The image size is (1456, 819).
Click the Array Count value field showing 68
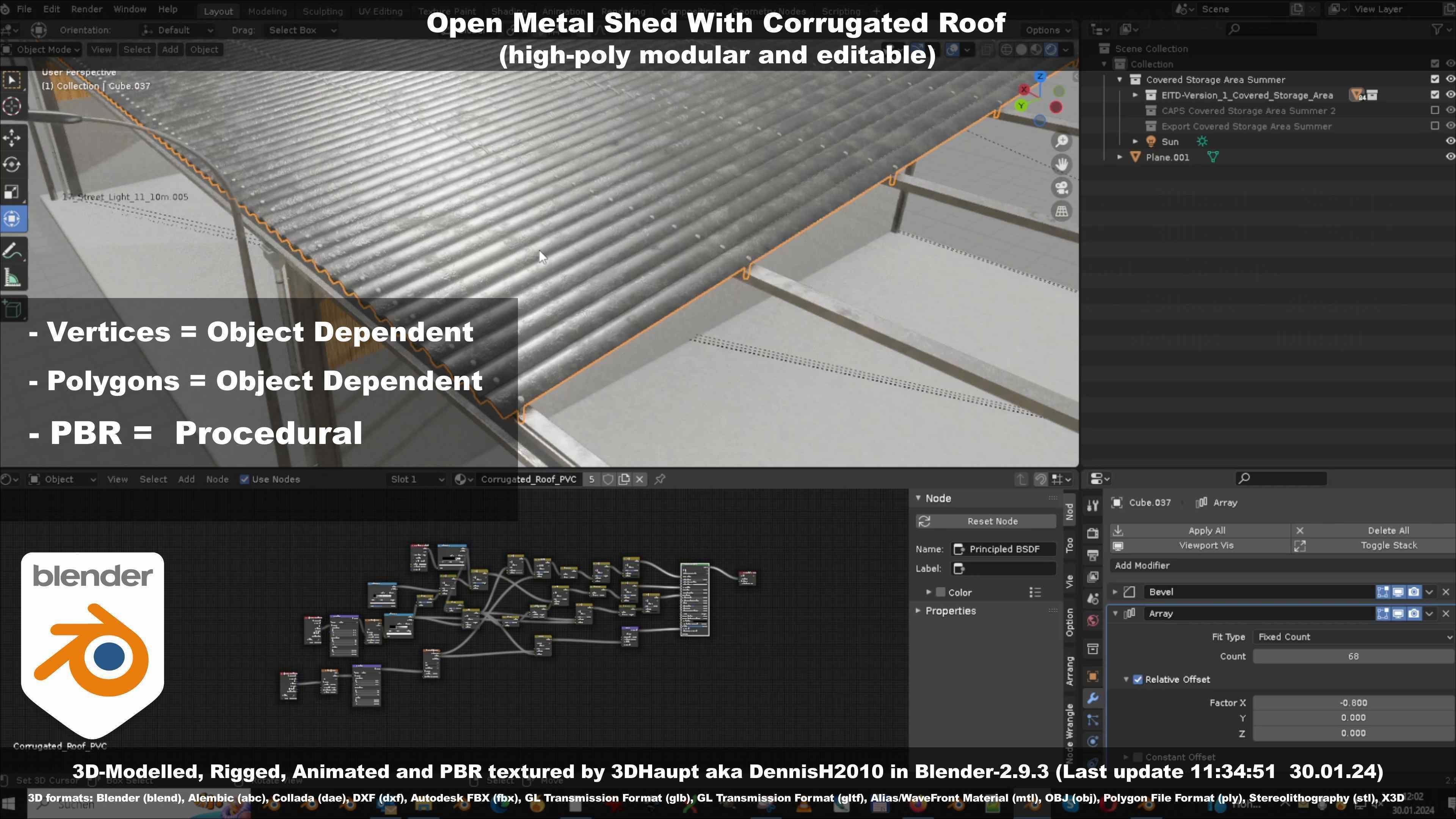[1353, 656]
